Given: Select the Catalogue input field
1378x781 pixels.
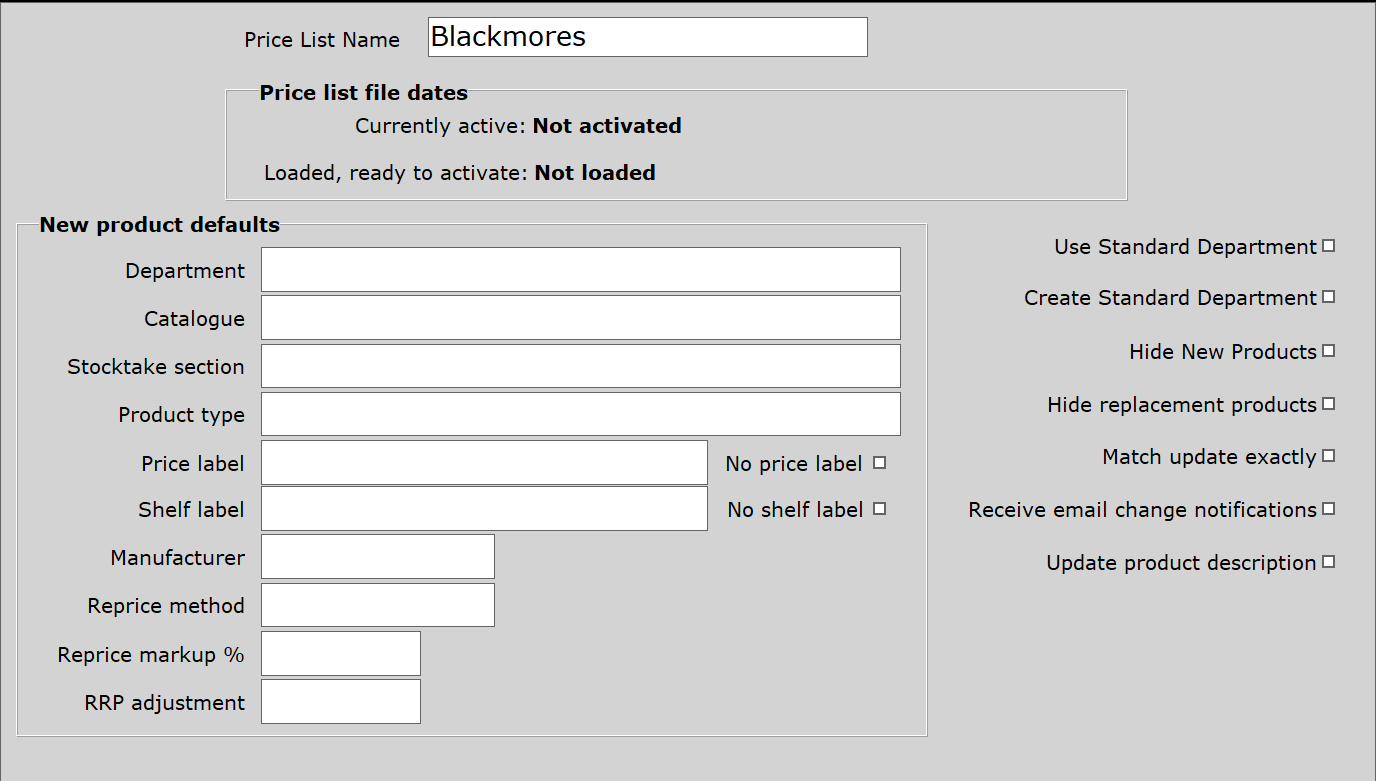Looking at the screenshot, I should click(x=580, y=318).
